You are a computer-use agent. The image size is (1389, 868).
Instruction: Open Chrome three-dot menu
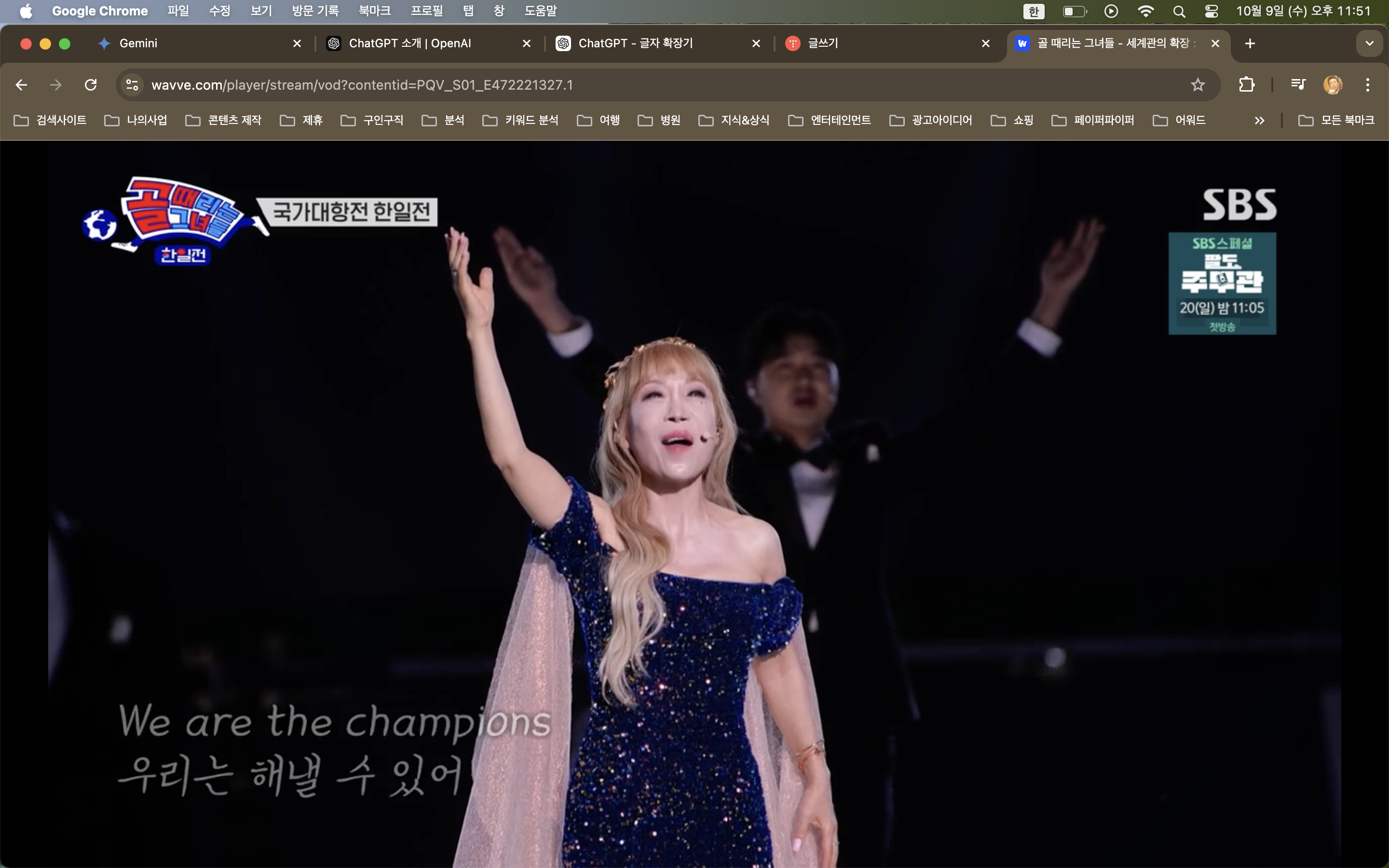1368,85
